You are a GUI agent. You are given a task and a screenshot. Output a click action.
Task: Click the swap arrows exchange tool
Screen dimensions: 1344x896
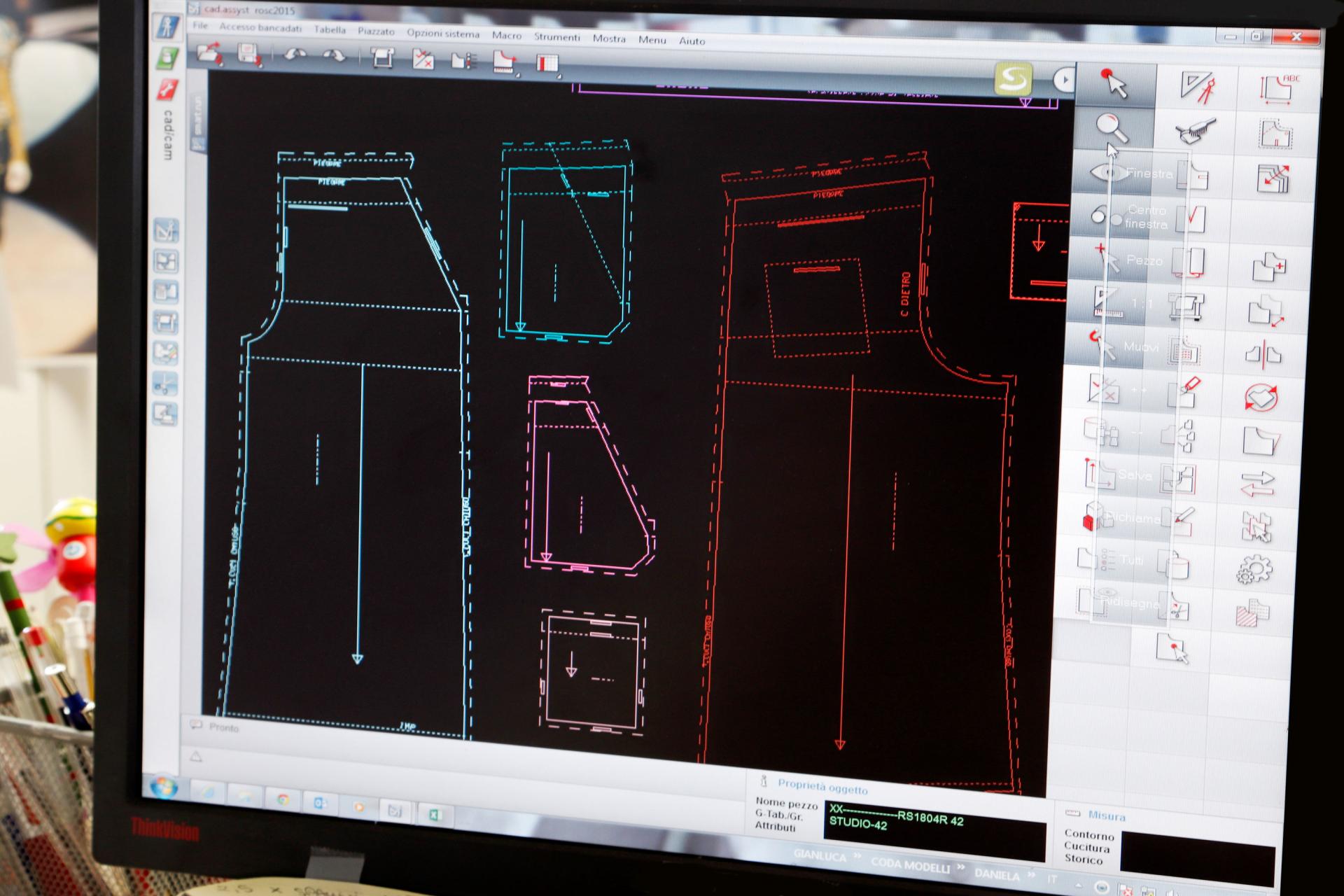click(1258, 484)
